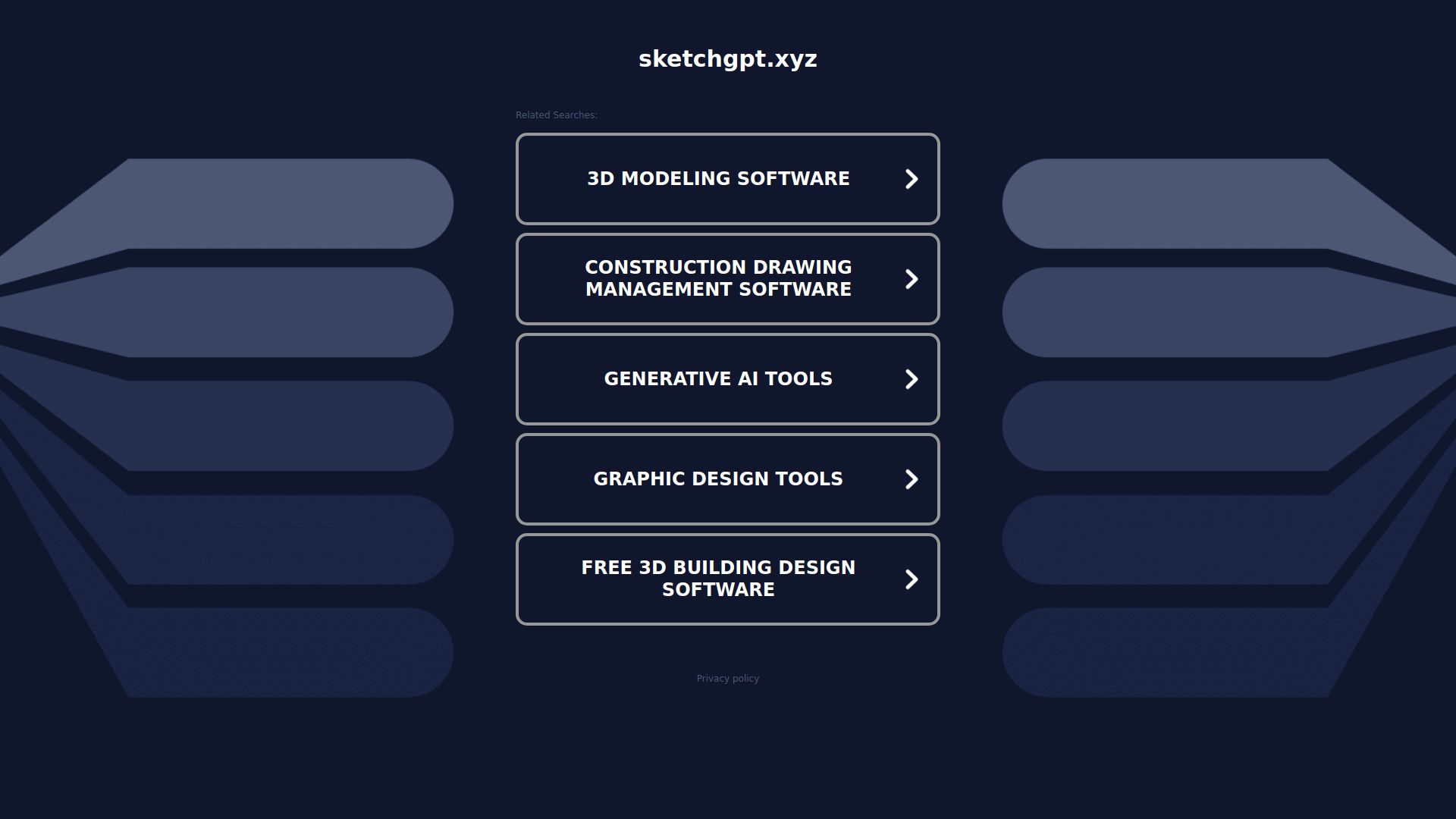Click the topmost lightest banner shape on right
This screenshot has height=819, width=1456.
click(x=1168, y=203)
